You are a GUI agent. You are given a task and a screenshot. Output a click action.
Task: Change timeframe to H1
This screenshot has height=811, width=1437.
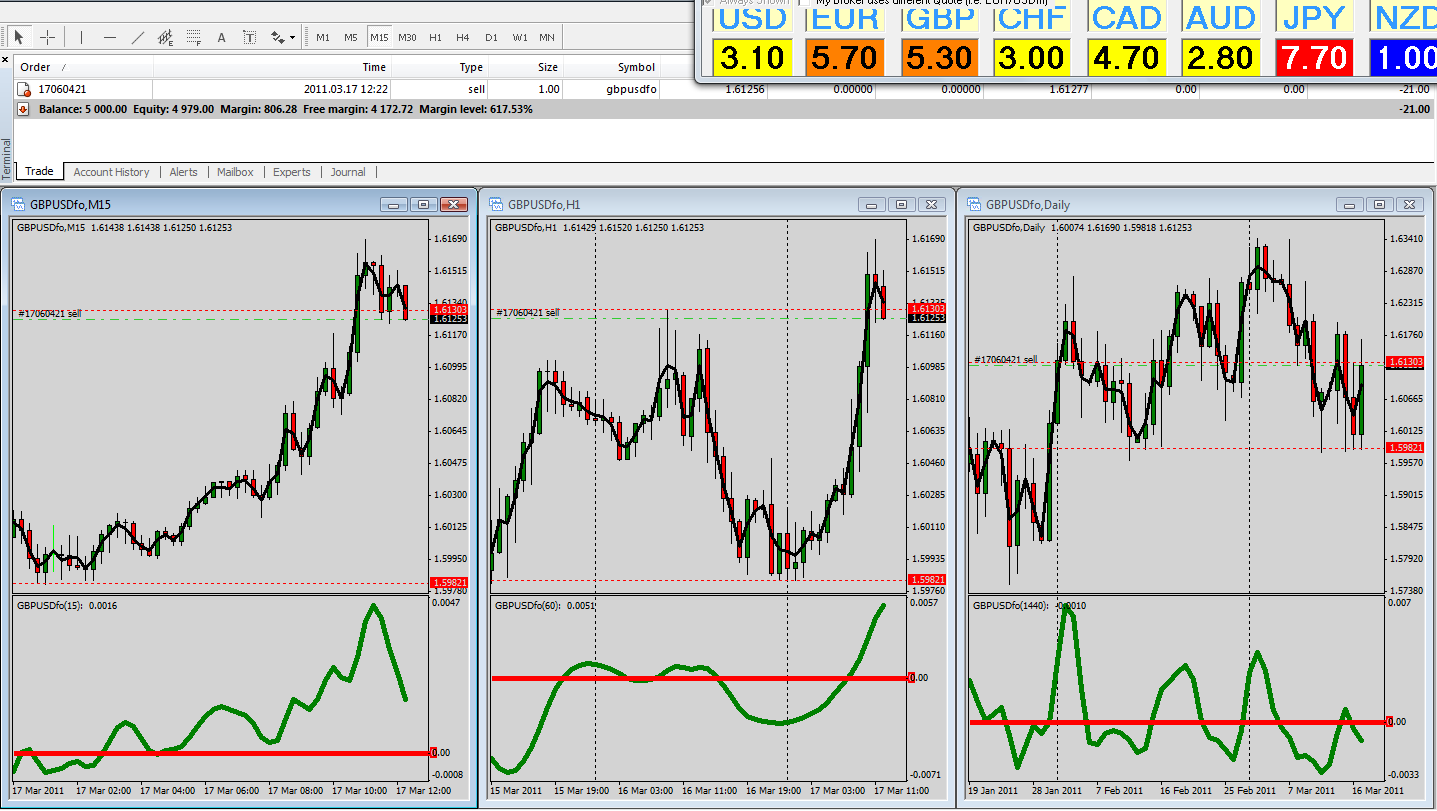pyautogui.click(x=435, y=37)
